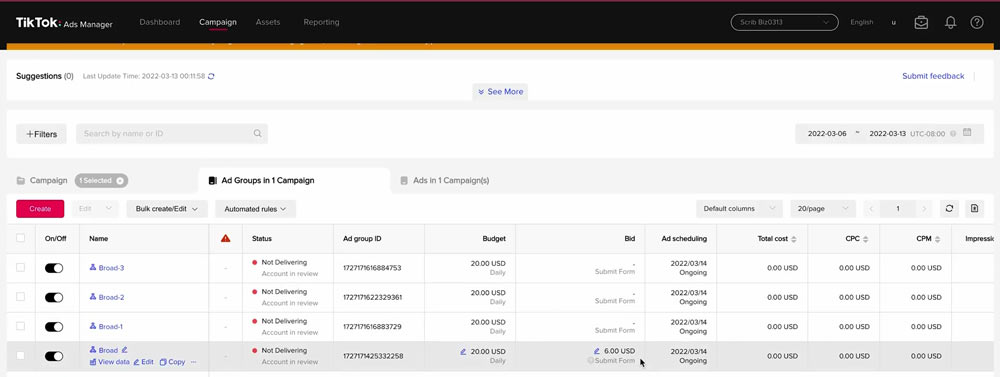Select Ad Groups in 1 Campaign tab
Screen dimensions: 1000x377
(294, 181)
